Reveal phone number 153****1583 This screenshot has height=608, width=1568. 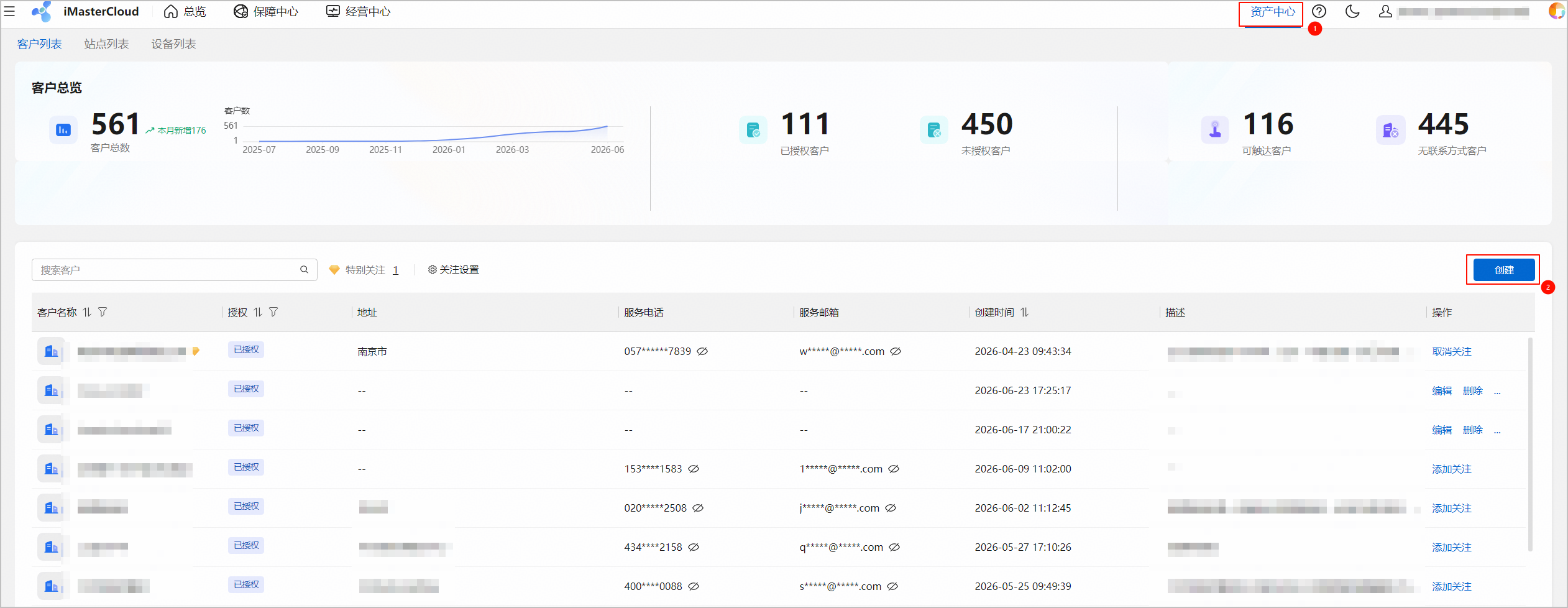pyautogui.click(x=694, y=469)
